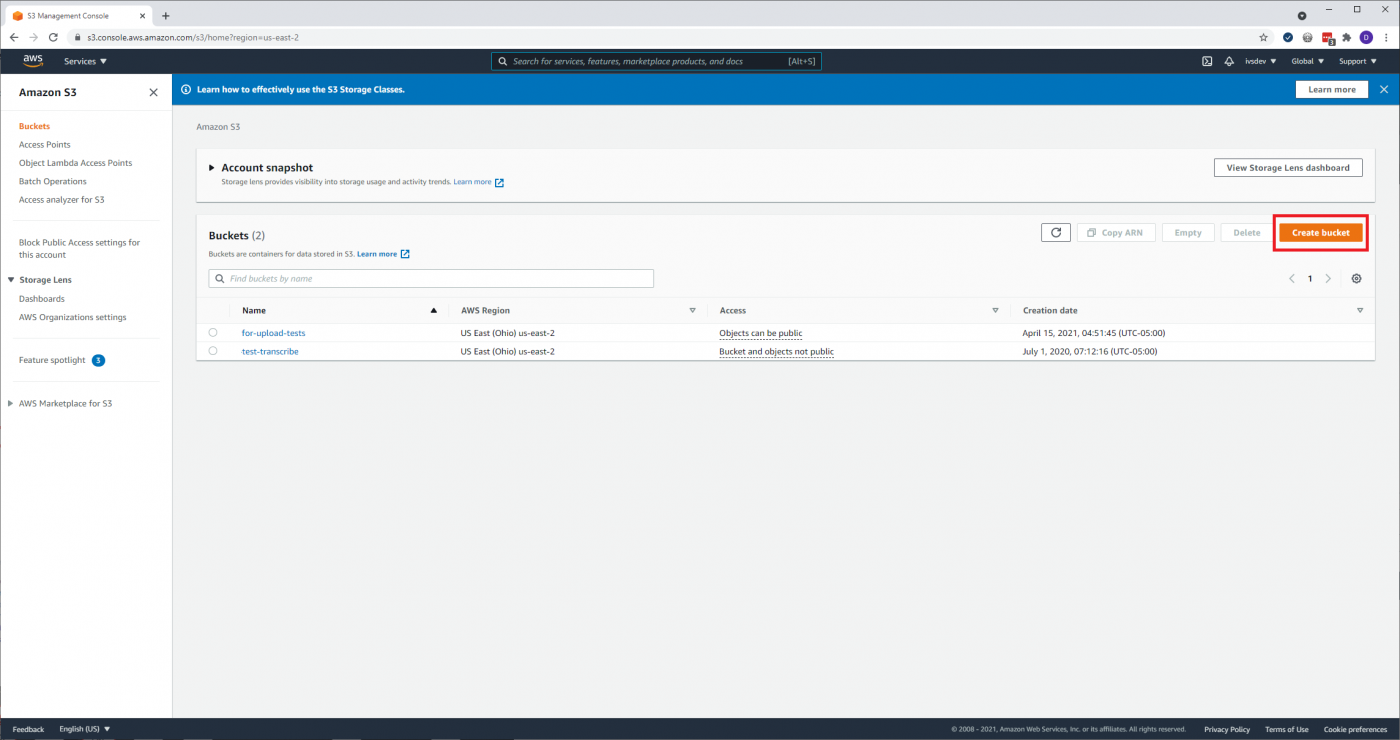Open the for-upload-tests bucket link
This screenshot has height=740, width=1400.
coord(274,333)
